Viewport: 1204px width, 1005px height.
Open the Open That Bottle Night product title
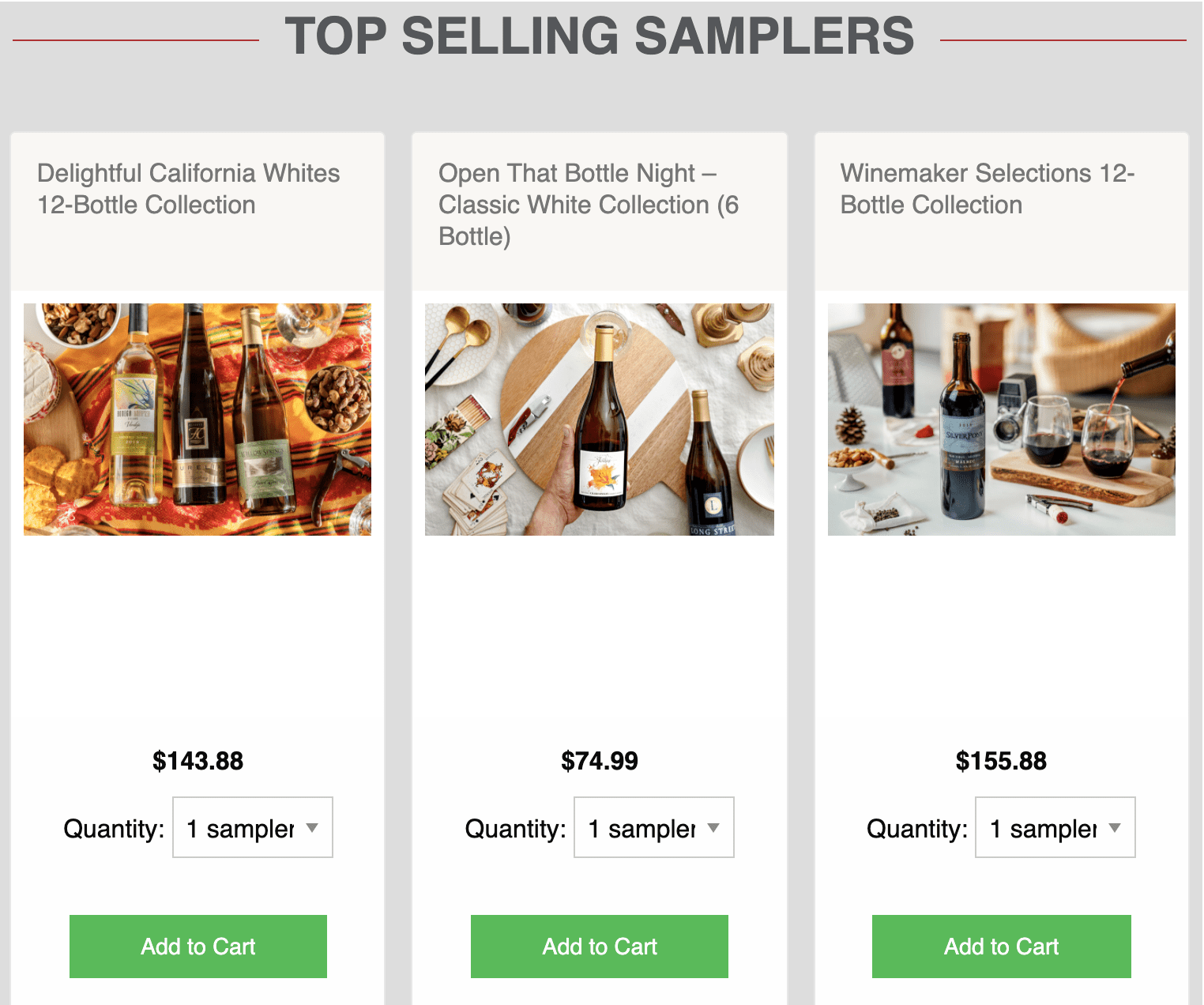[588, 204]
